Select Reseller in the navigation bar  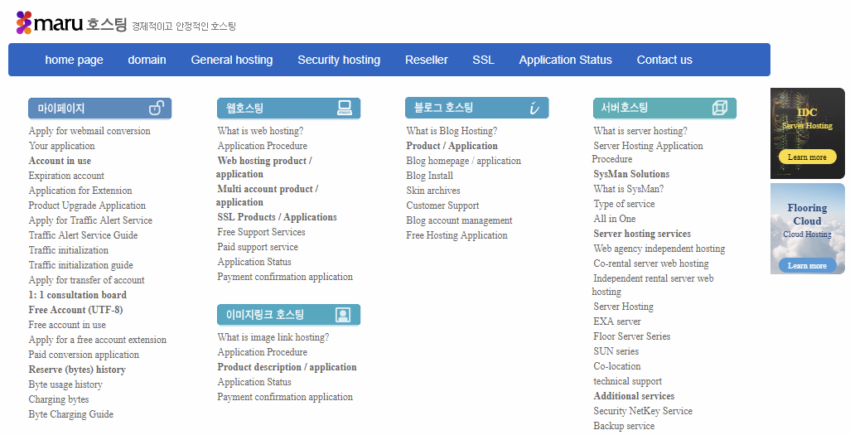click(426, 60)
